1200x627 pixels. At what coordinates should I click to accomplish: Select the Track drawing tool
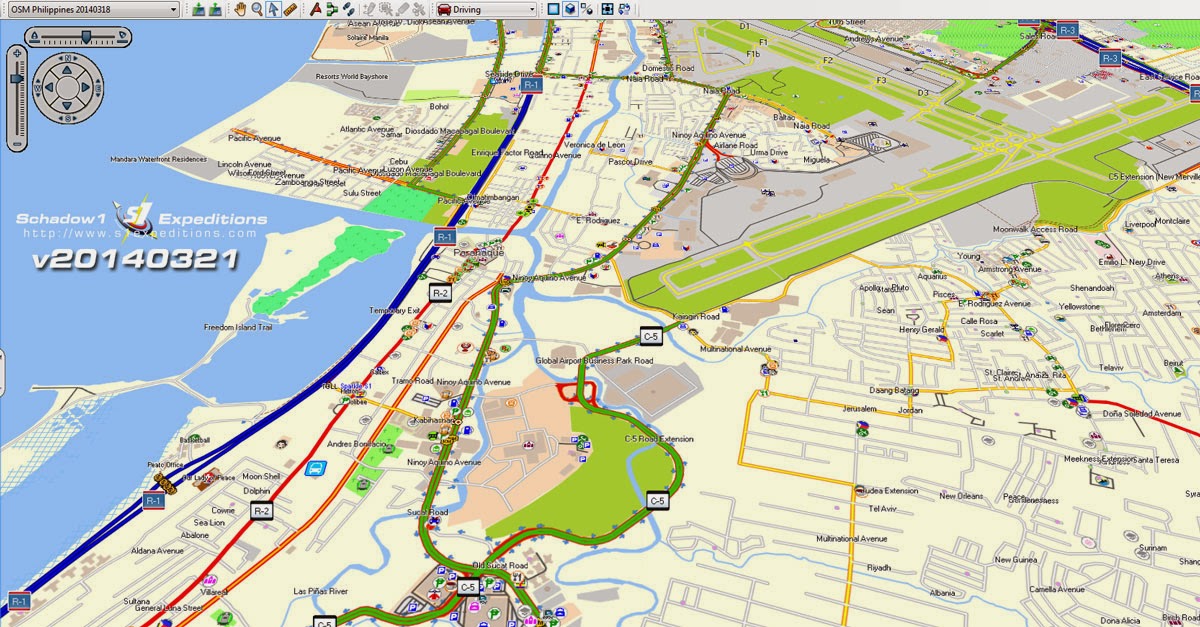point(349,9)
